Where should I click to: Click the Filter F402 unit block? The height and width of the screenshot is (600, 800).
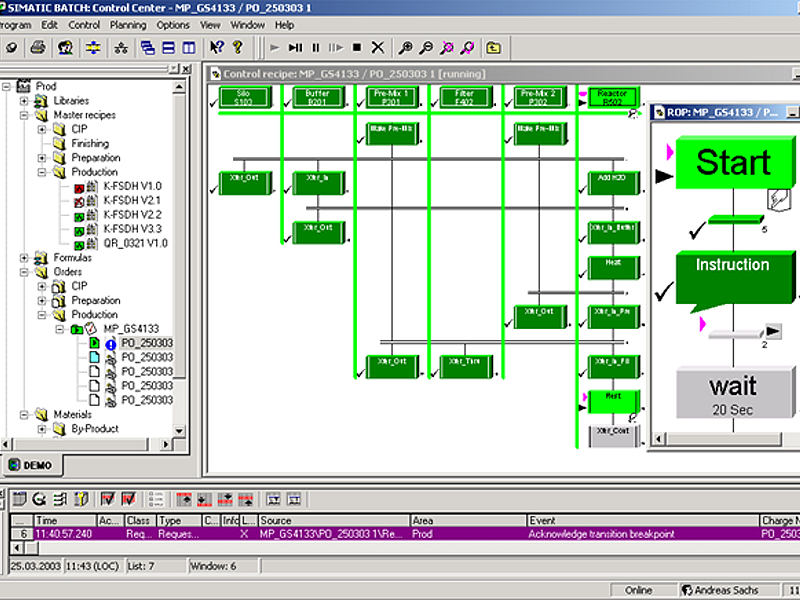point(465,97)
